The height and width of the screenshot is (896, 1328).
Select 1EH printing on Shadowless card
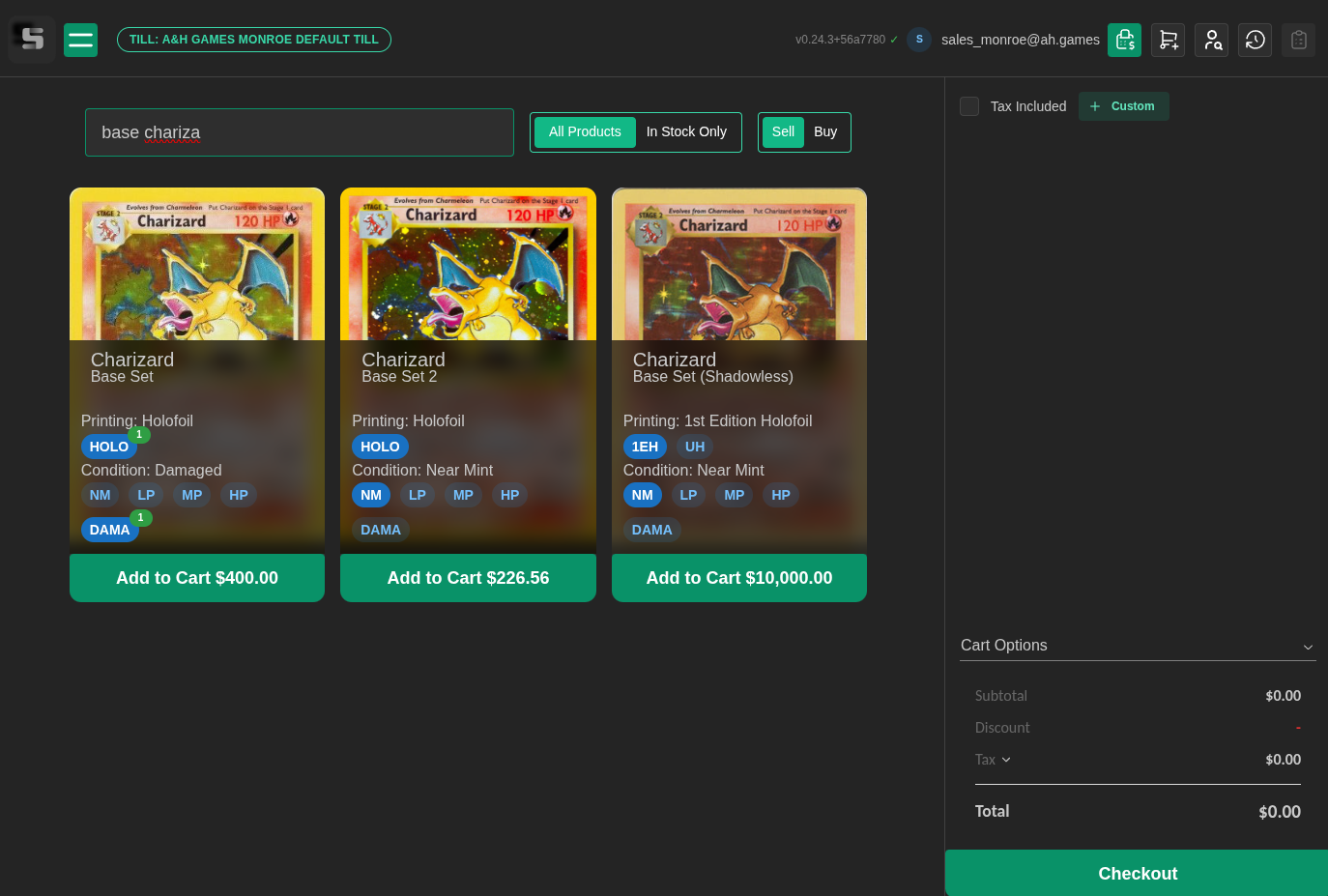645,447
